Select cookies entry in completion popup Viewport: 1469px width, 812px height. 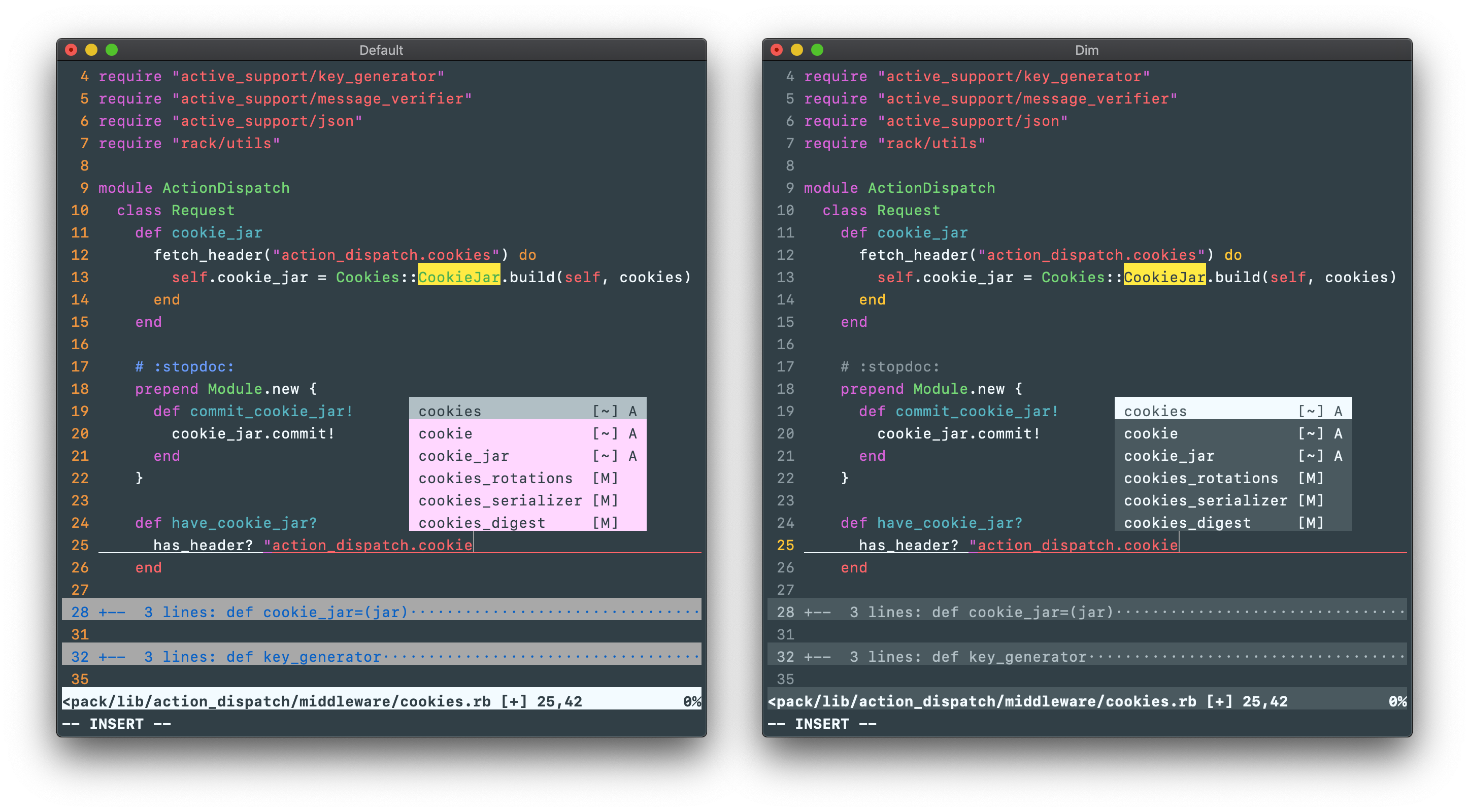click(x=450, y=411)
